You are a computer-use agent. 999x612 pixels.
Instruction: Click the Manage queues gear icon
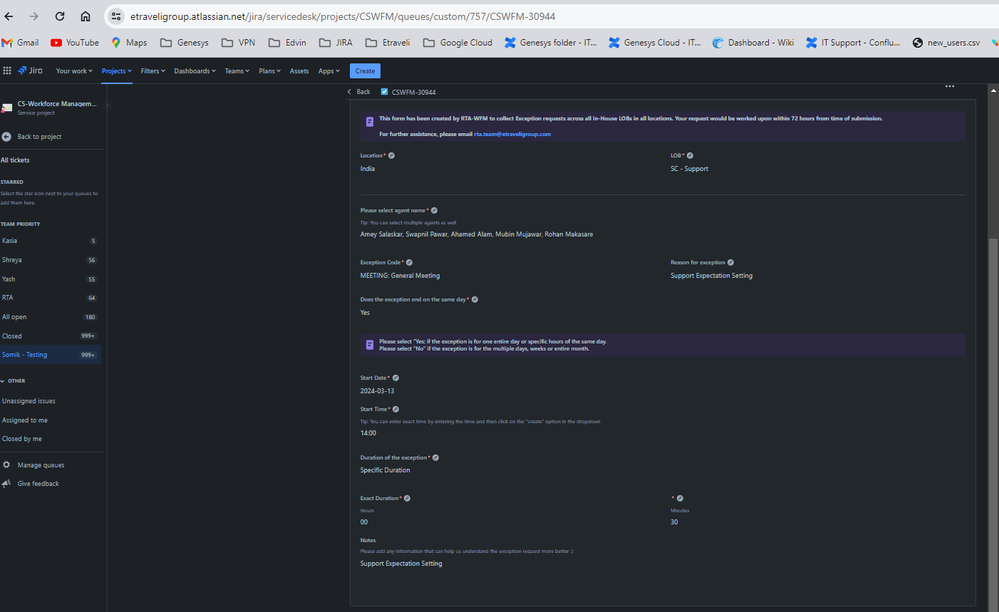[x=9, y=463]
